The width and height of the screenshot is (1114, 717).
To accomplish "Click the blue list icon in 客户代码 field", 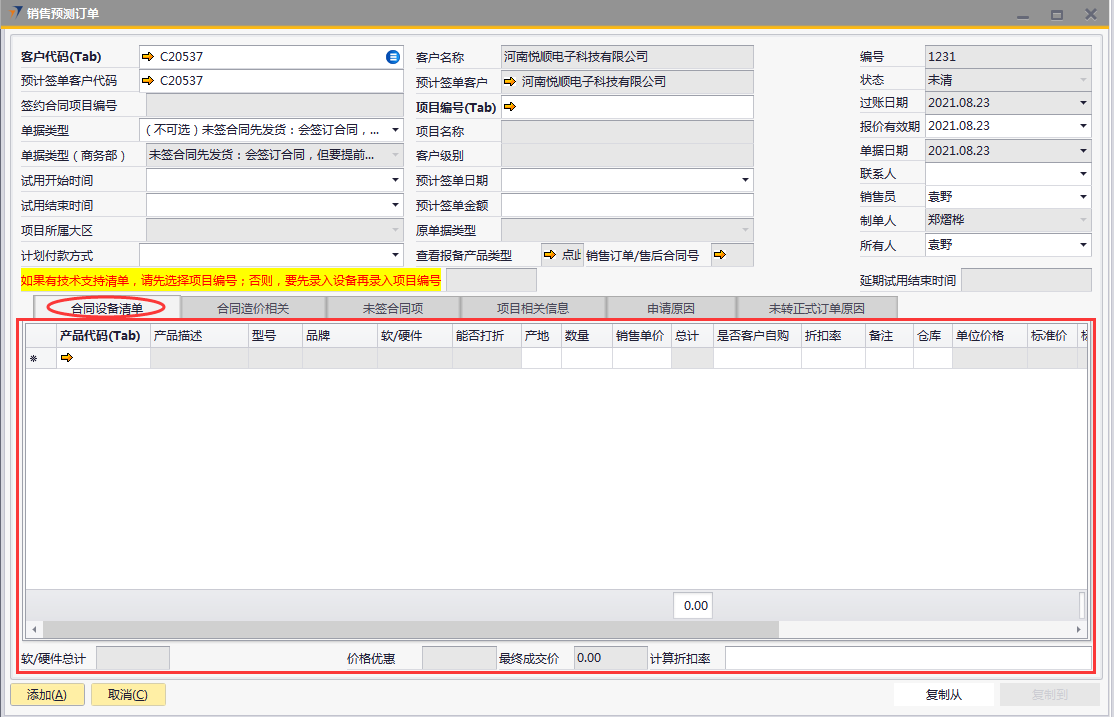I will 393,57.
